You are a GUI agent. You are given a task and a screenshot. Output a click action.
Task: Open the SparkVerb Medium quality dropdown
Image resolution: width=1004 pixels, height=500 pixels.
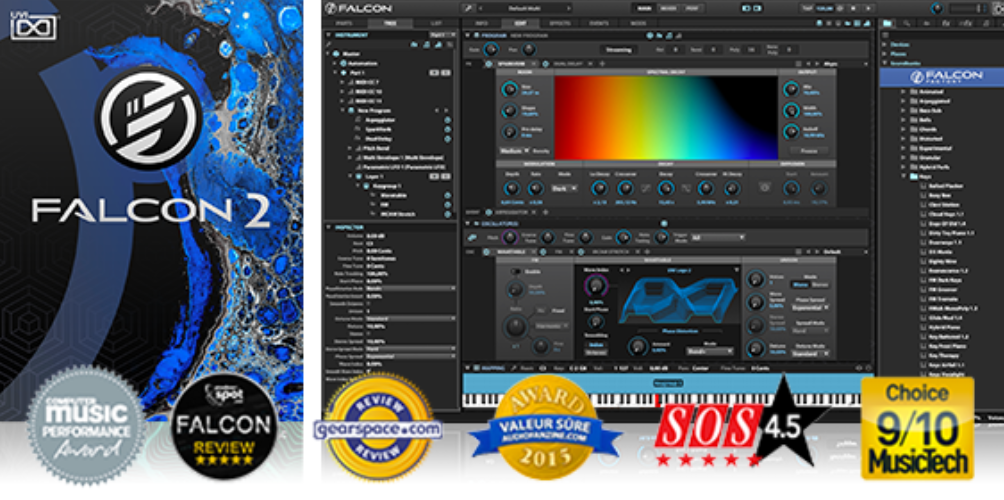[x=515, y=151]
